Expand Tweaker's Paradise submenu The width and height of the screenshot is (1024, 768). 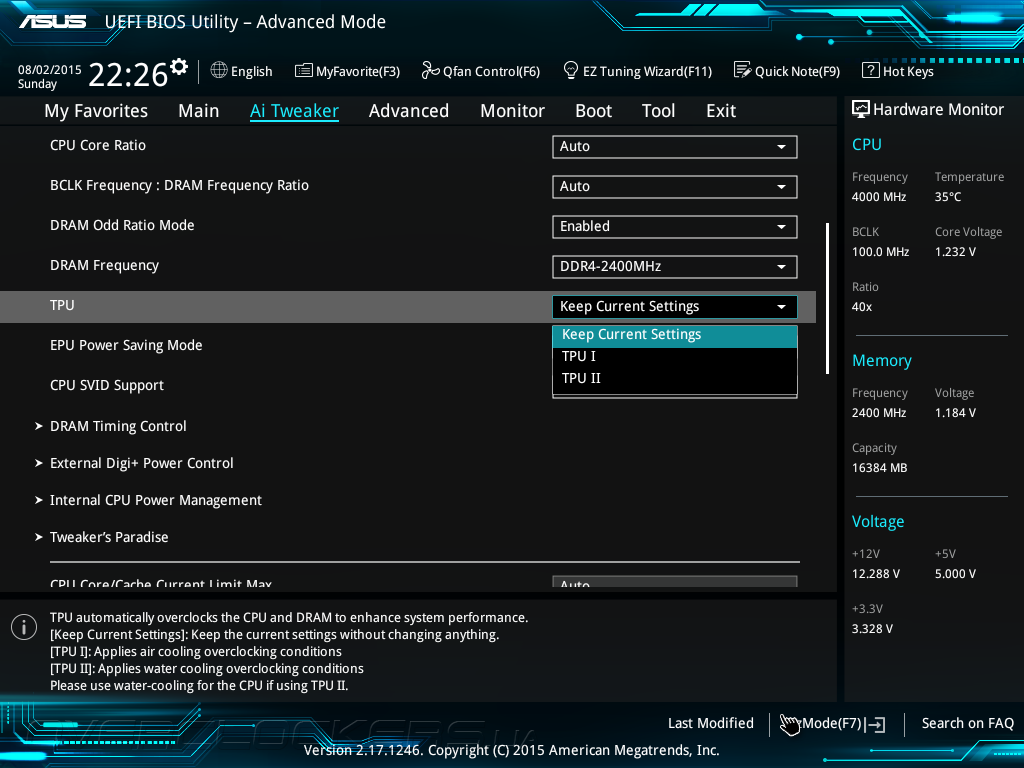pyautogui.click(x=109, y=537)
